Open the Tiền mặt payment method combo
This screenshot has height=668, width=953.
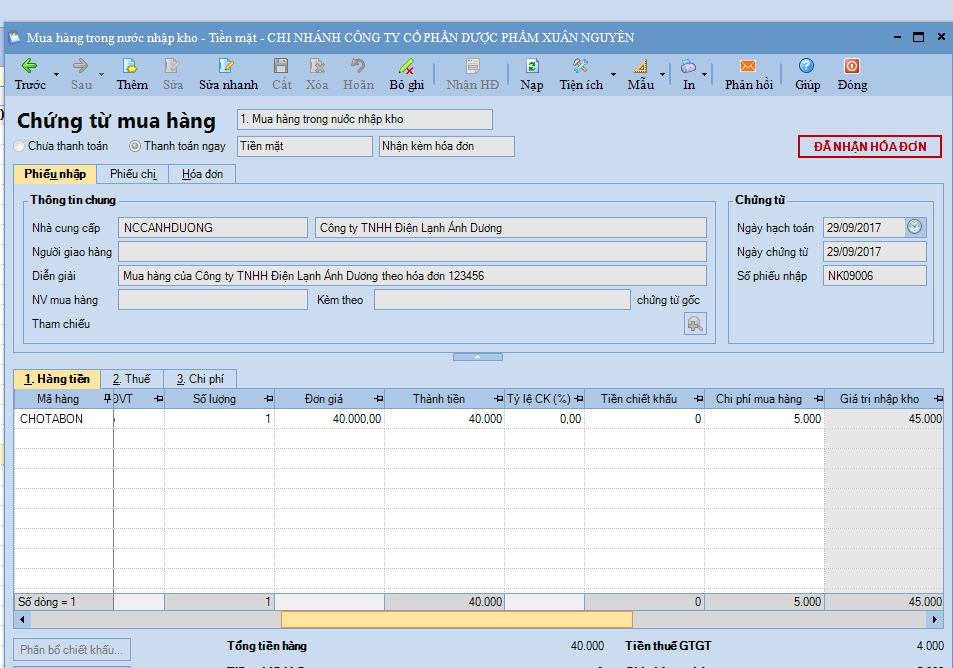click(x=304, y=146)
